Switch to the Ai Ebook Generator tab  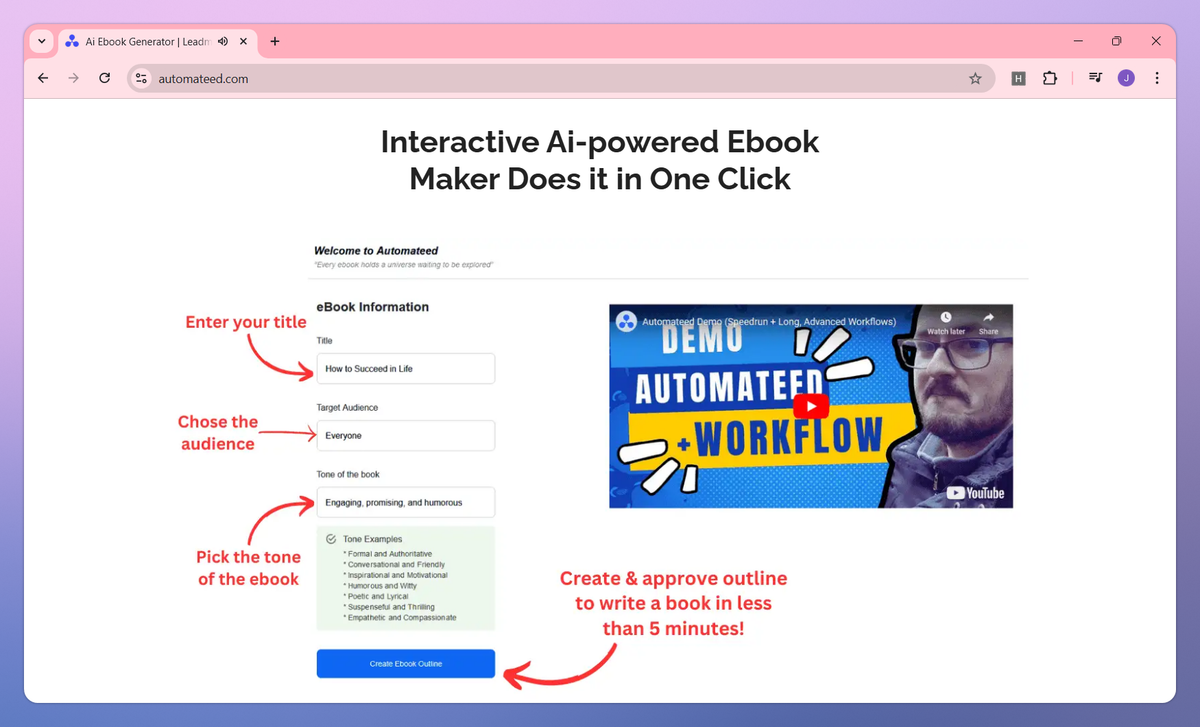[x=145, y=41]
